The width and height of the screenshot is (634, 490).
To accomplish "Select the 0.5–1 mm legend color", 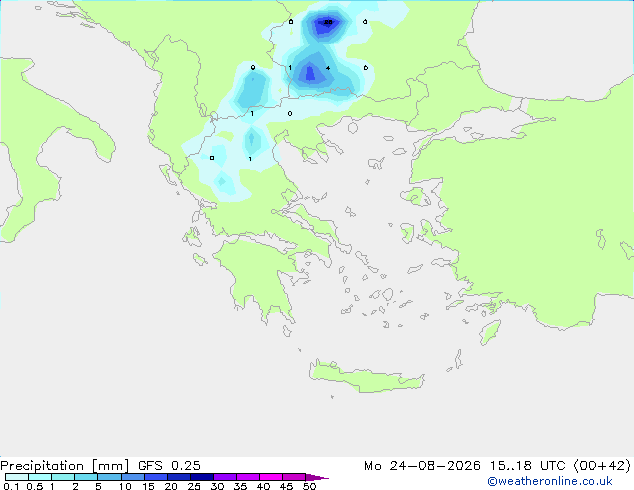I will [x=40, y=477].
